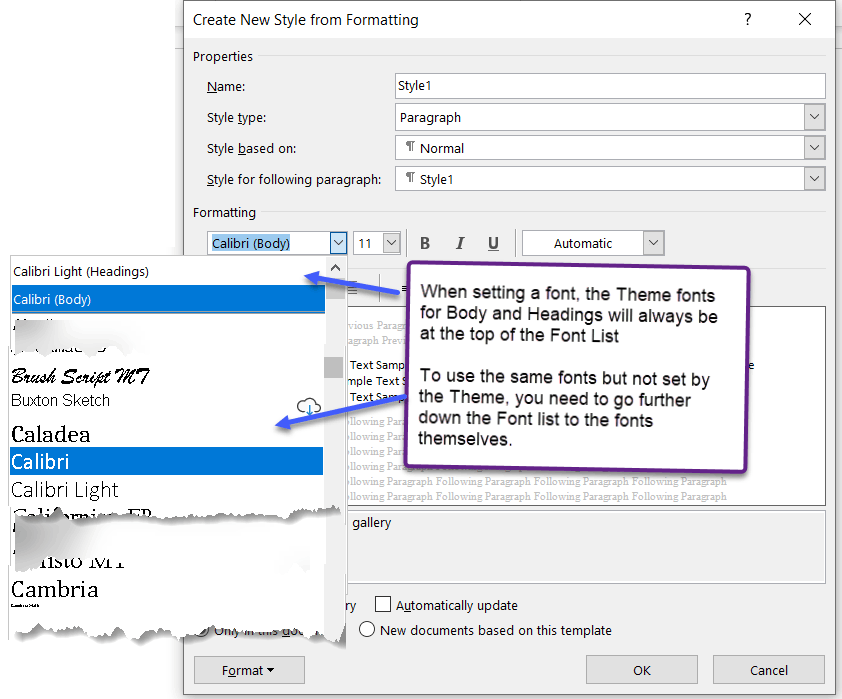Open the Style type dropdown

pos(814,117)
